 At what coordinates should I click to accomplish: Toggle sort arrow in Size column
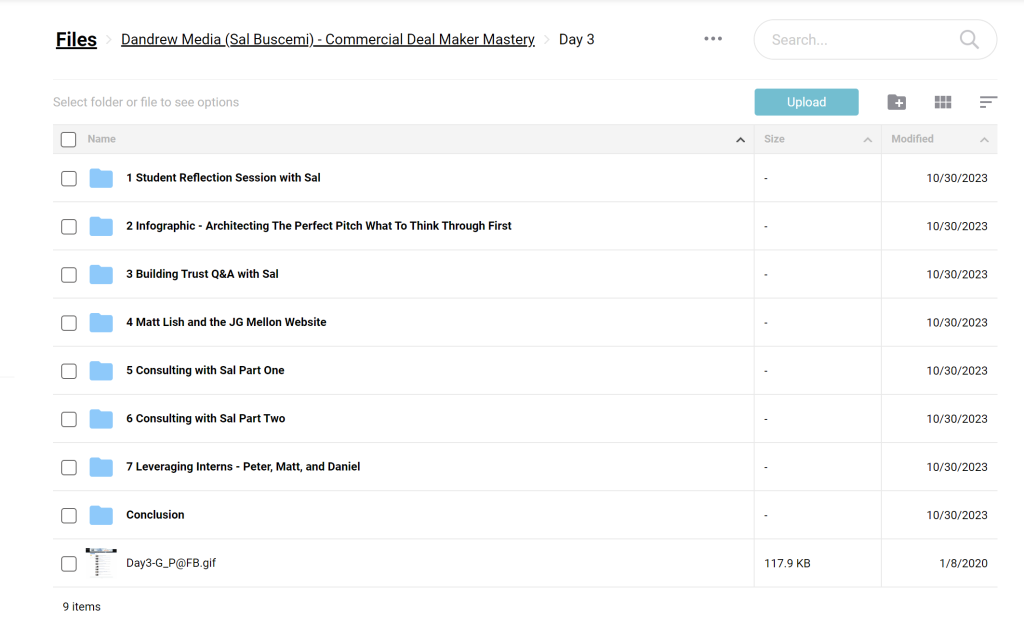point(867,140)
